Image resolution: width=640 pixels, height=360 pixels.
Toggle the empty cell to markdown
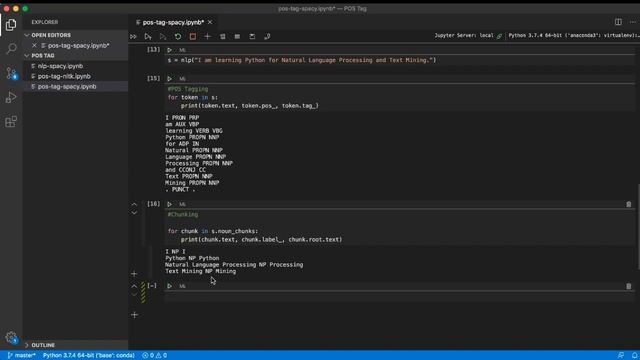182,286
